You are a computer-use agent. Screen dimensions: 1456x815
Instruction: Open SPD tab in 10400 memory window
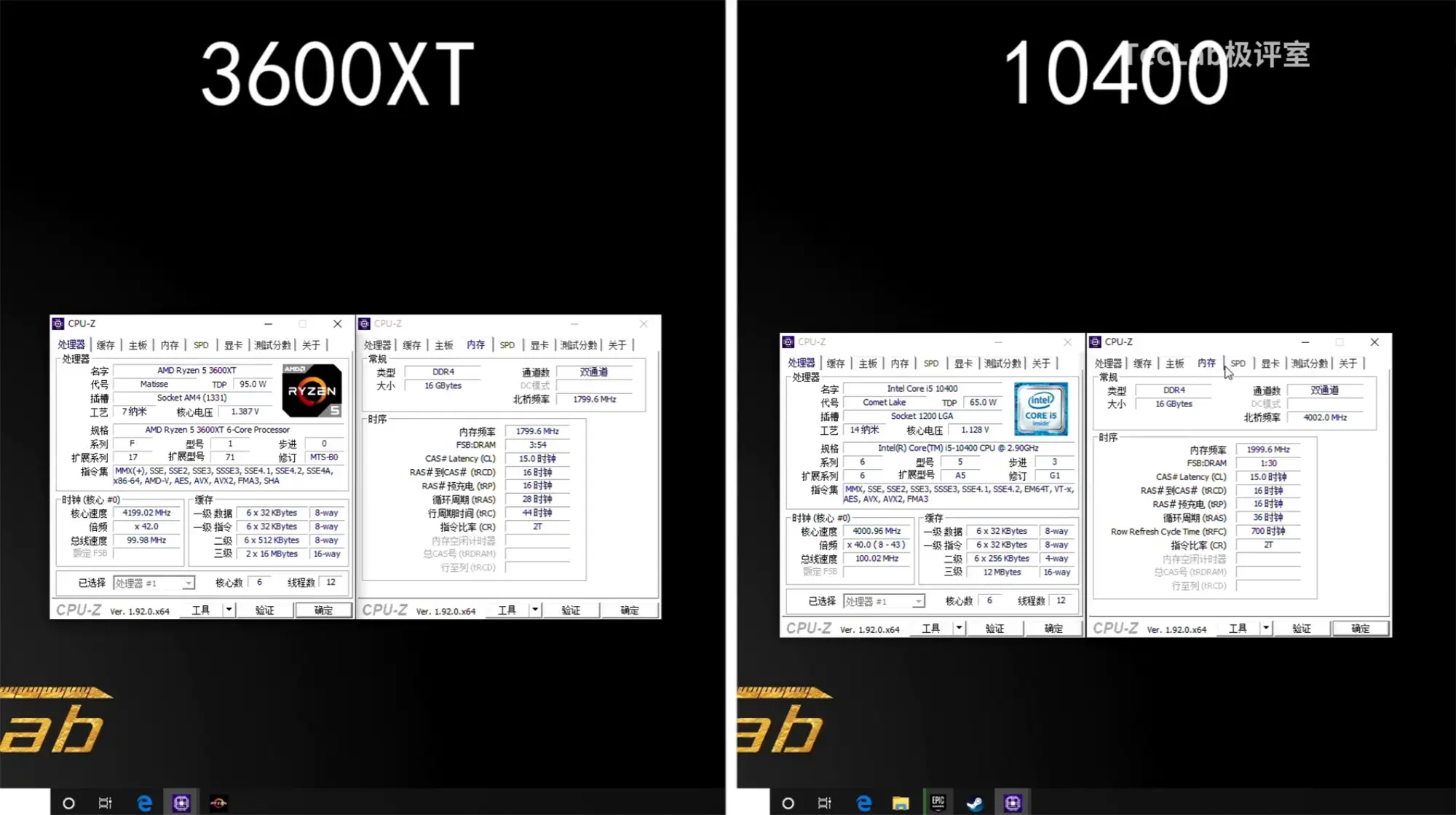(x=1238, y=363)
